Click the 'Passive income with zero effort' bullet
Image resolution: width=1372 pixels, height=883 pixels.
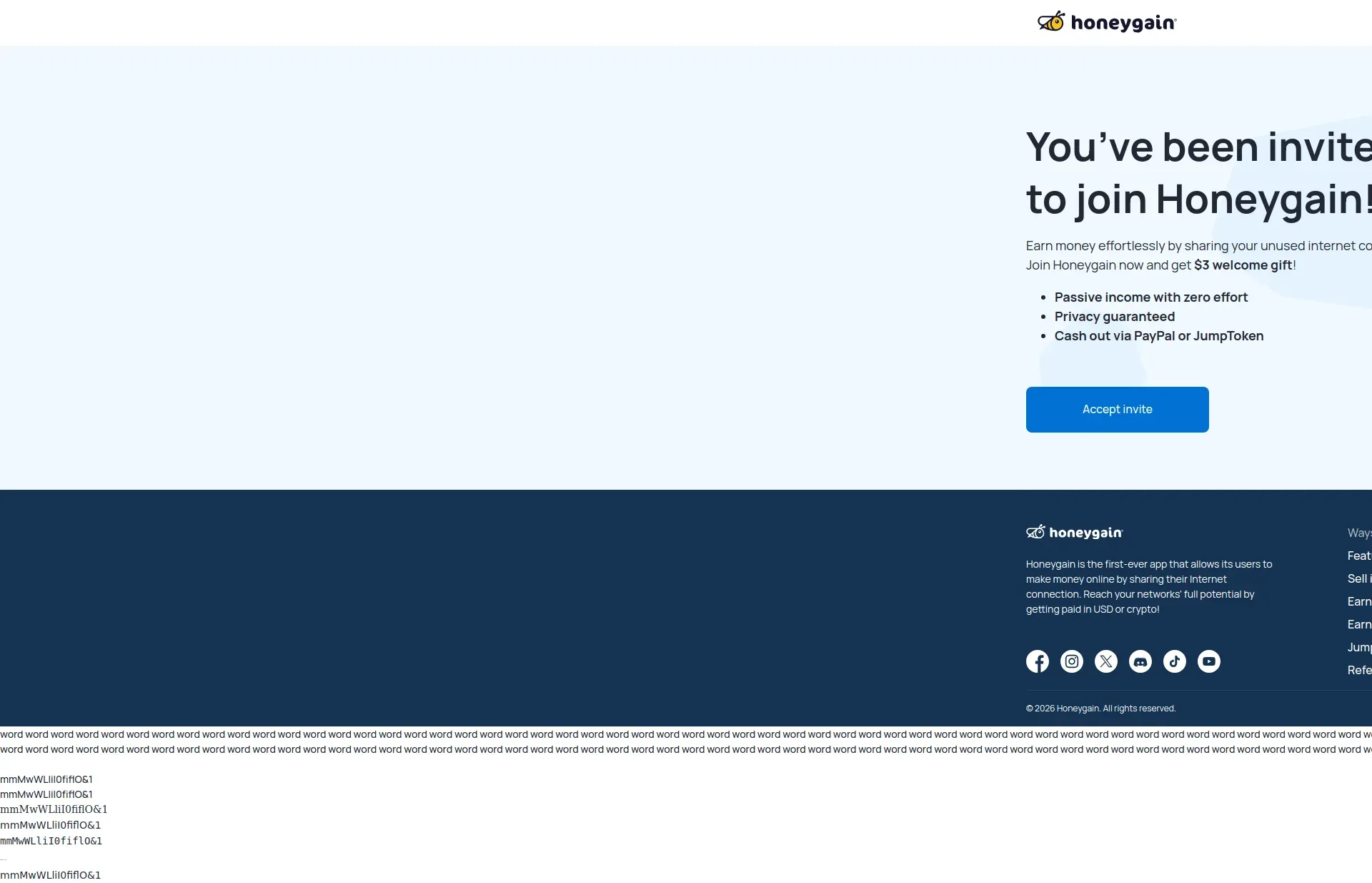click(1150, 297)
